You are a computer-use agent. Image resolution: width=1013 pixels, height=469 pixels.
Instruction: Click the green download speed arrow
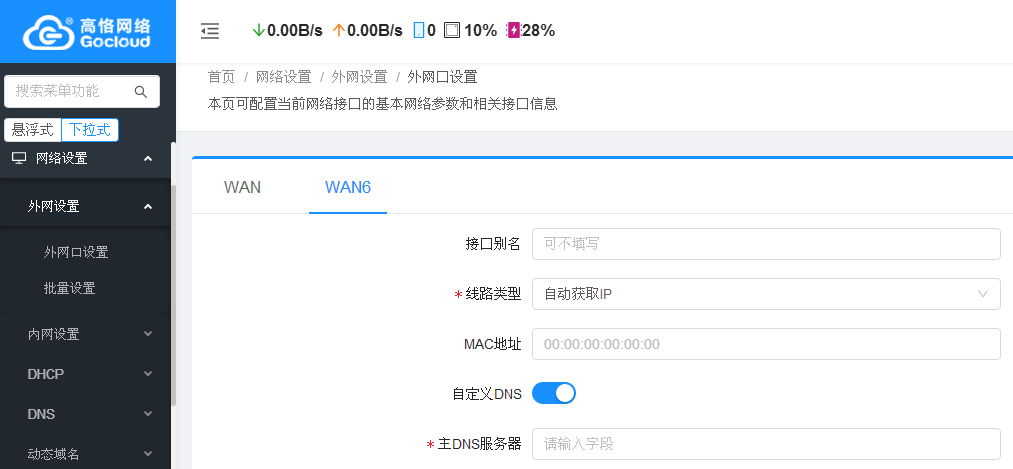[x=259, y=30]
